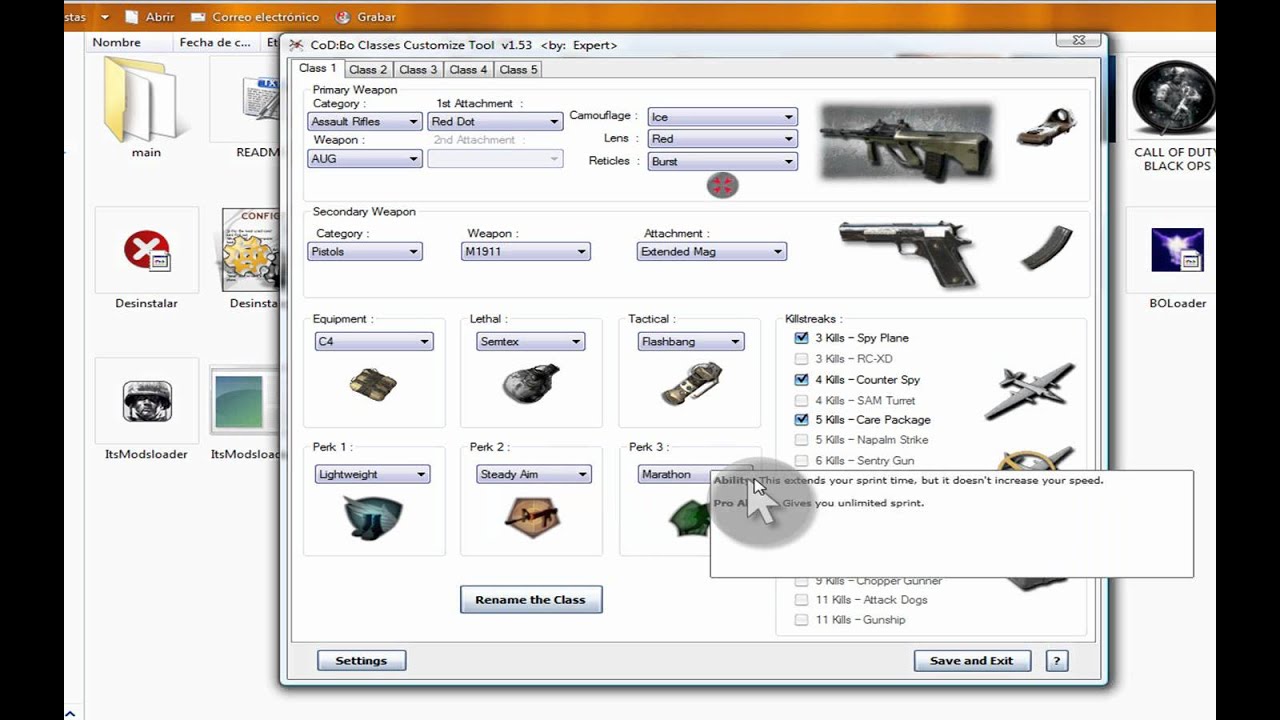Screen dimensions: 1280x720
Task: Click the Lightweight perk icon
Action: click(373, 518)
